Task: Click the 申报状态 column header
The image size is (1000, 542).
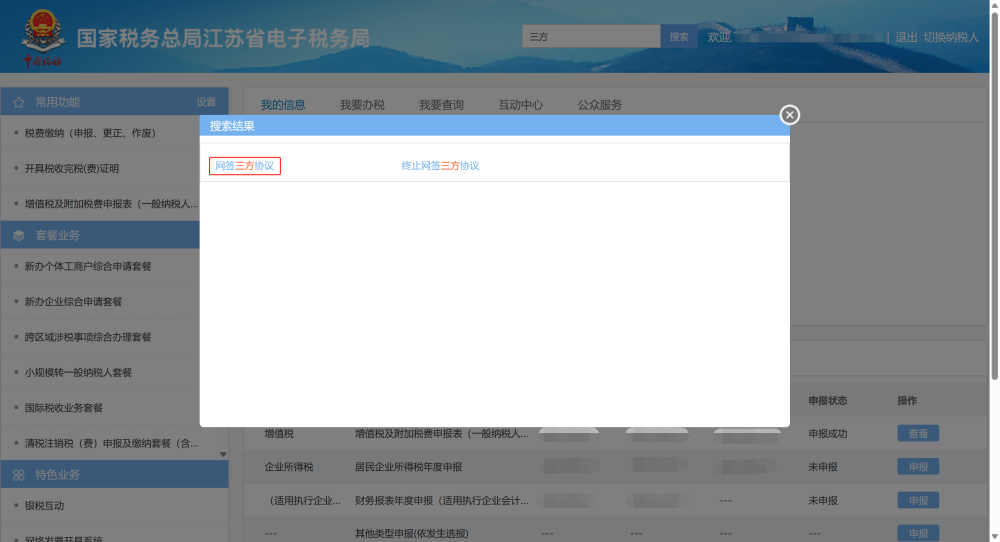Action: coord(828,400)
